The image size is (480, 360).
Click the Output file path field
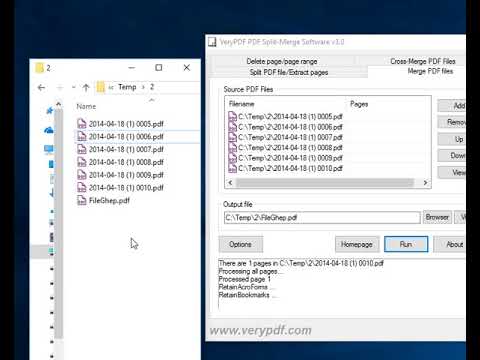[x=322, y=218]
